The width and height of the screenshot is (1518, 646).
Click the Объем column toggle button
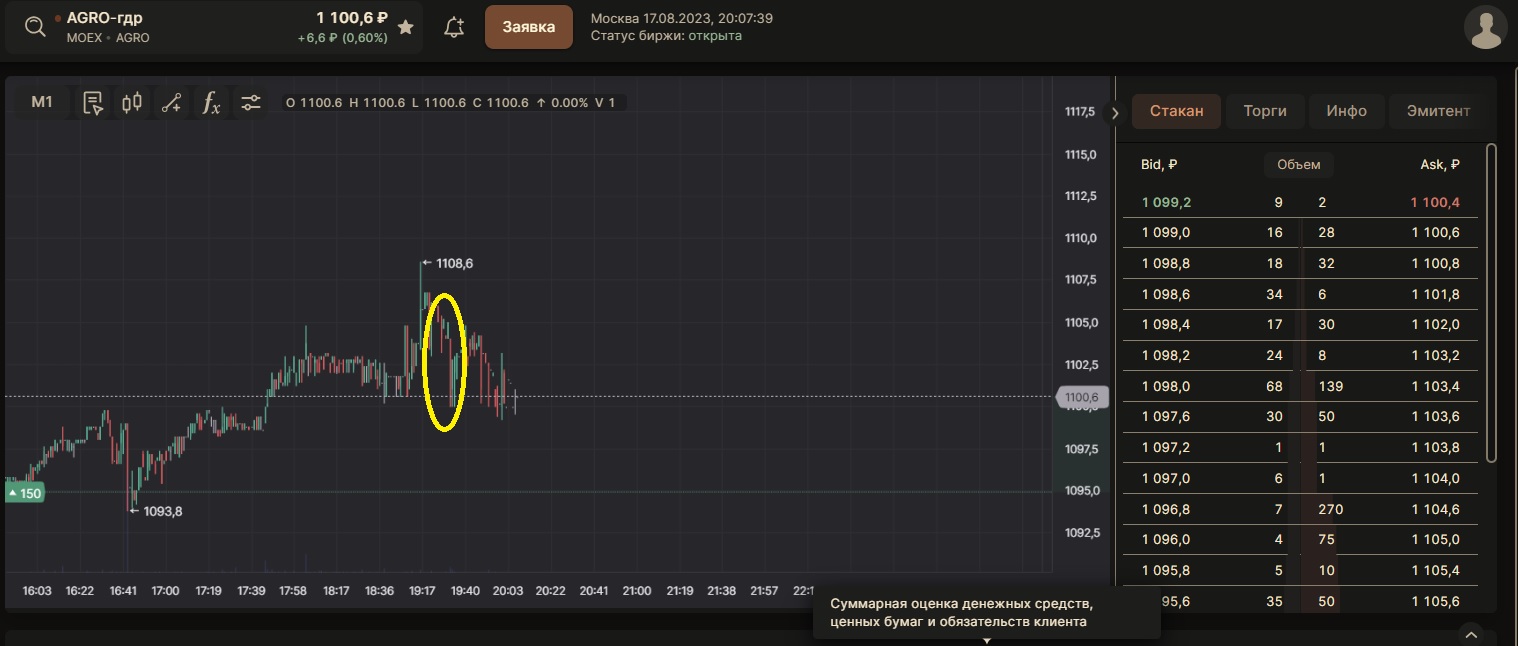pyautogui.click(x=1299, y=165)
